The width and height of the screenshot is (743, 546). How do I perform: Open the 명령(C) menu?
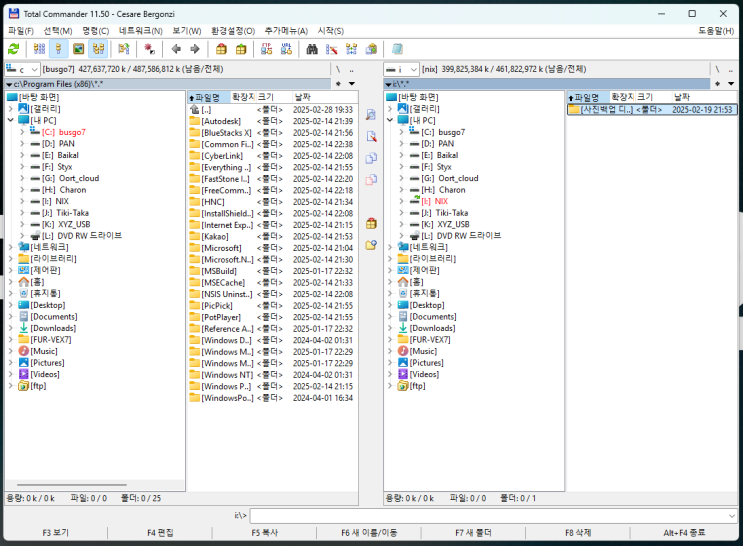(x=96, y=31)
